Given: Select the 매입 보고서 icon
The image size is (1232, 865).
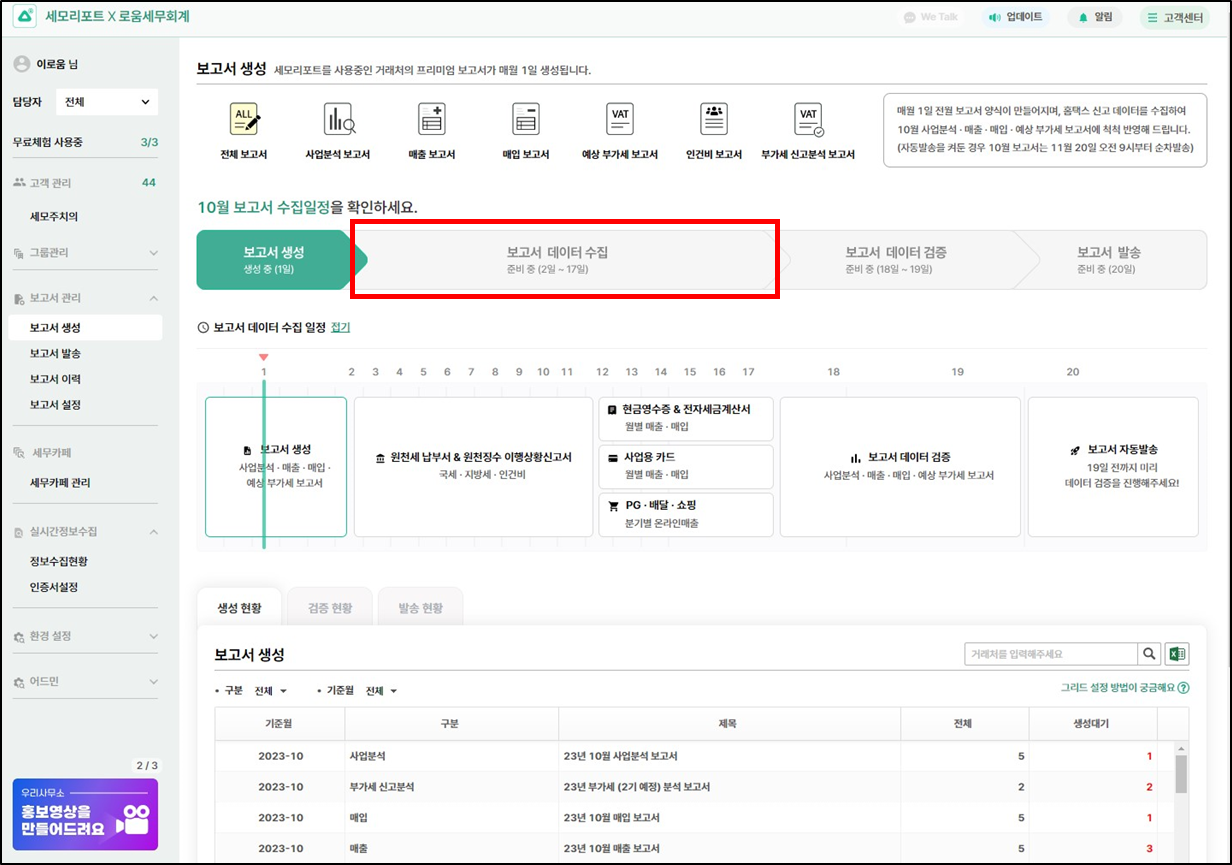Looking at the screenshot, I should [526, 120].
